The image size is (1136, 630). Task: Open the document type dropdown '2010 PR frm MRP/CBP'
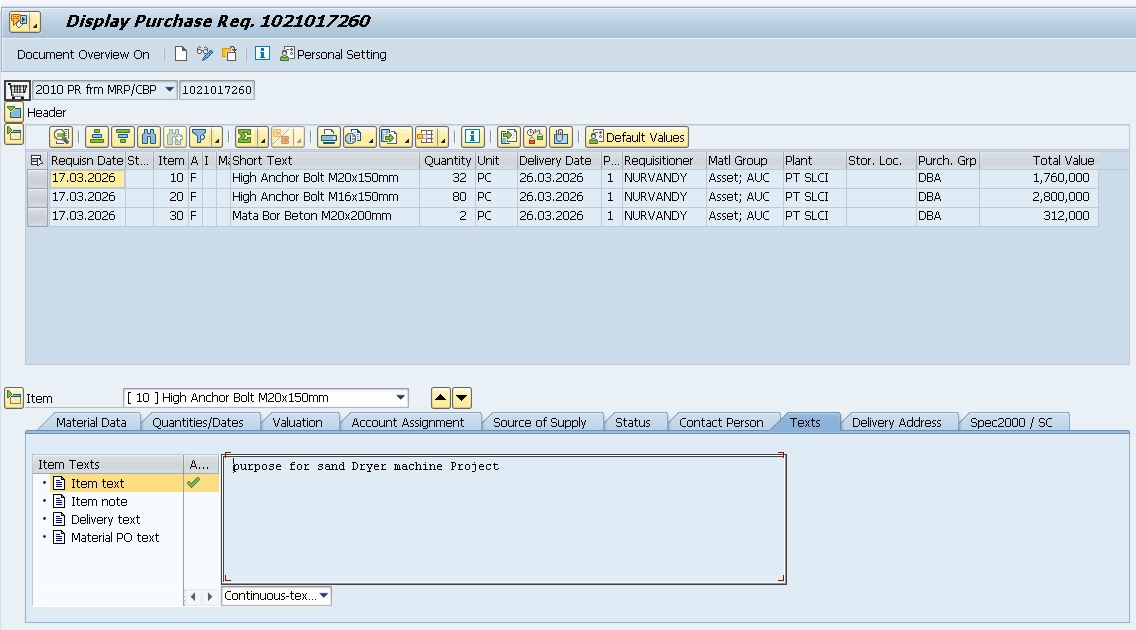pos(169,90)
